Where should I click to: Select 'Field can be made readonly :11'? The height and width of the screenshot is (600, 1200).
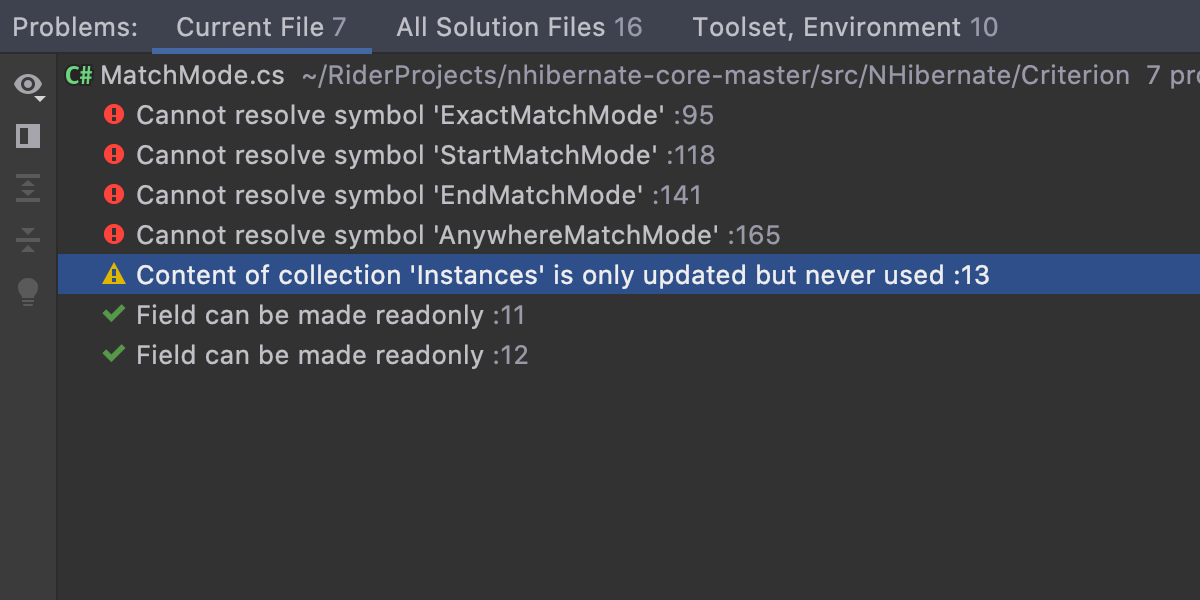(x=330, y=316)
